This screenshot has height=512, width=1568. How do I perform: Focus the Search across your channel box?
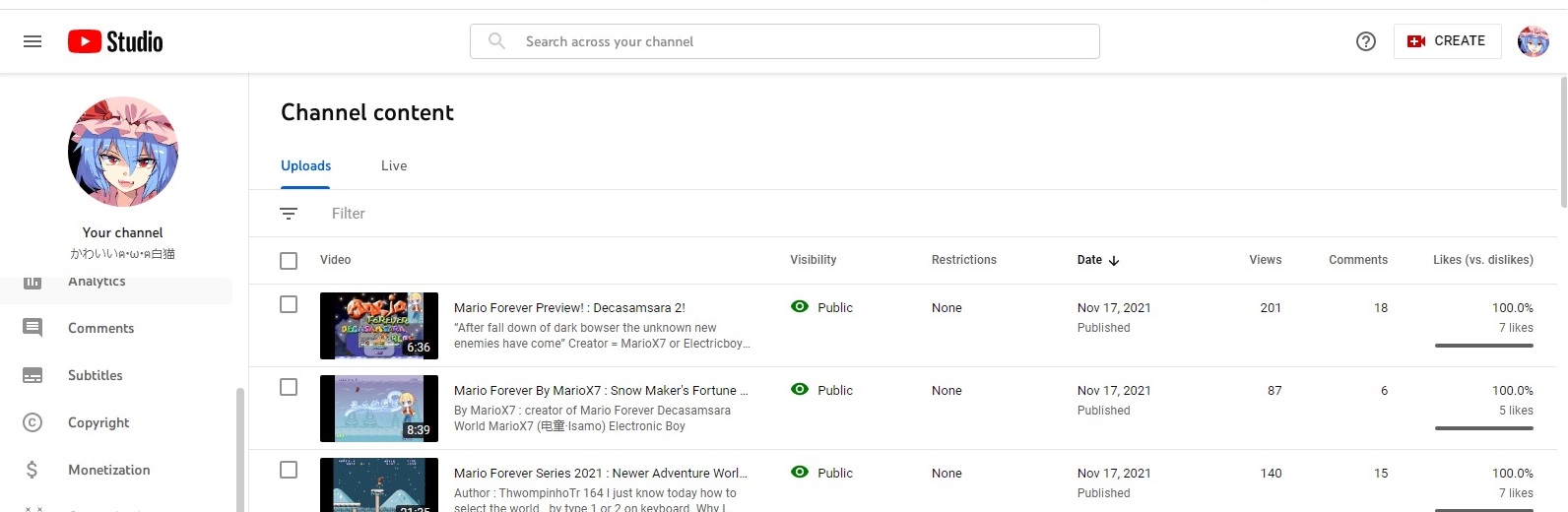tap(785, 41)
